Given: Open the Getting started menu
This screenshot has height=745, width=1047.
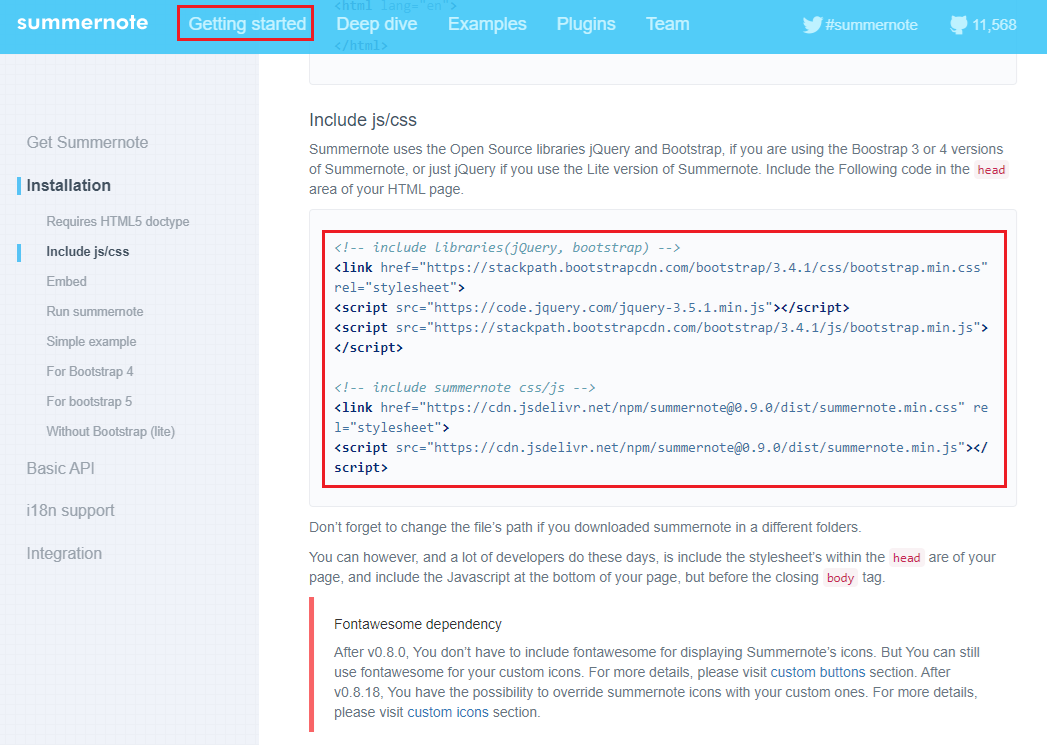Looking at the screenshot, I should click(x=247, y=24).
